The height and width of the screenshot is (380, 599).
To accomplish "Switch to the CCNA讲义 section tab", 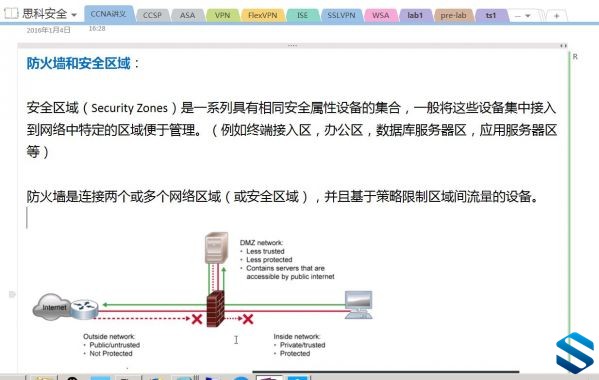I will [108, 14].
